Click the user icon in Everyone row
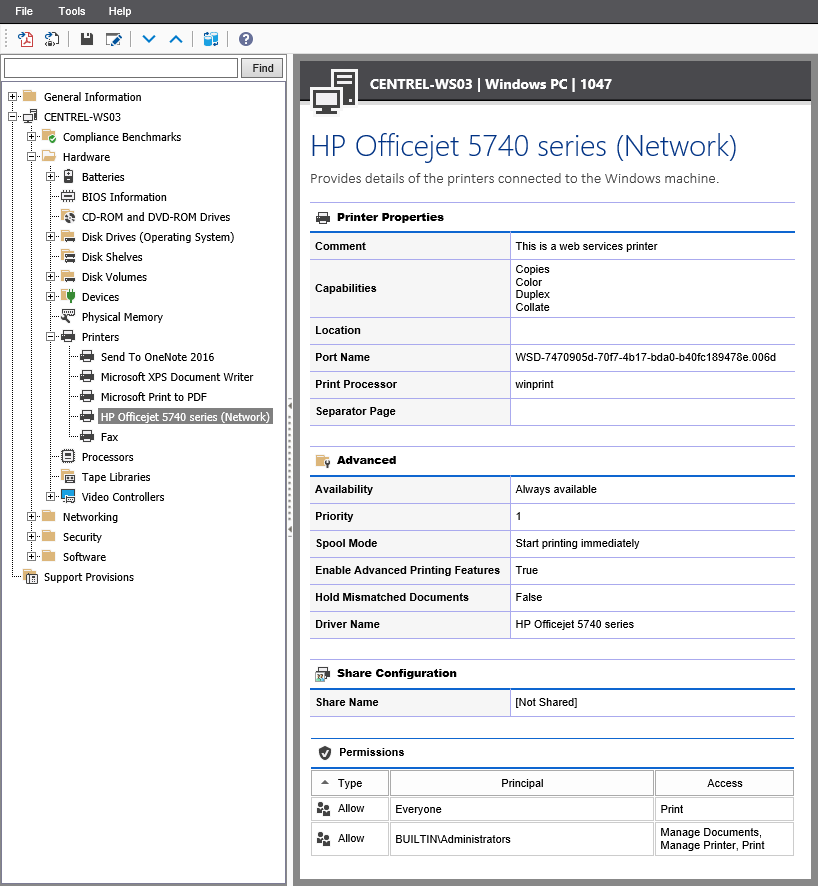818x886 pixels. click(324, 809)
